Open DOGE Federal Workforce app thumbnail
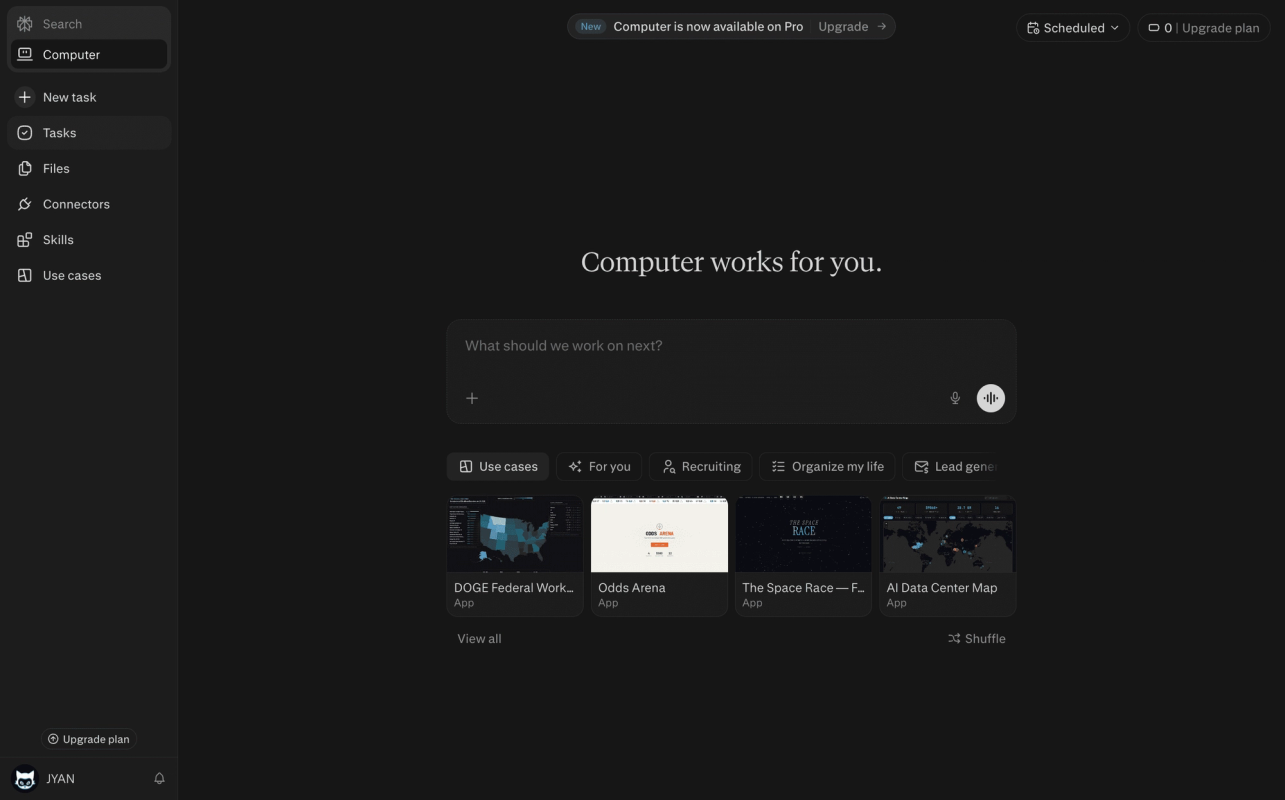Viewport: 1285px width, 800px height. tap(515, 535)
